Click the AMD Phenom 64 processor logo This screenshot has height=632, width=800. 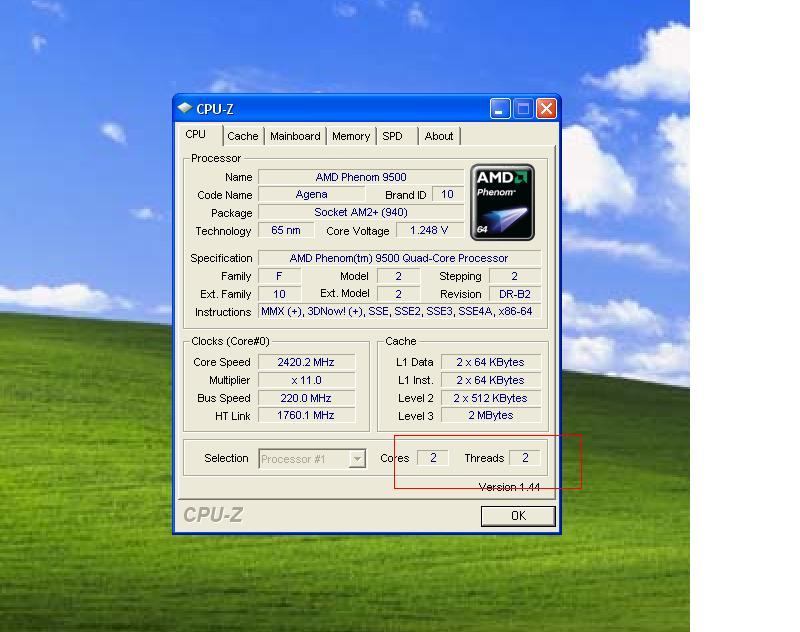click(502, 203)
